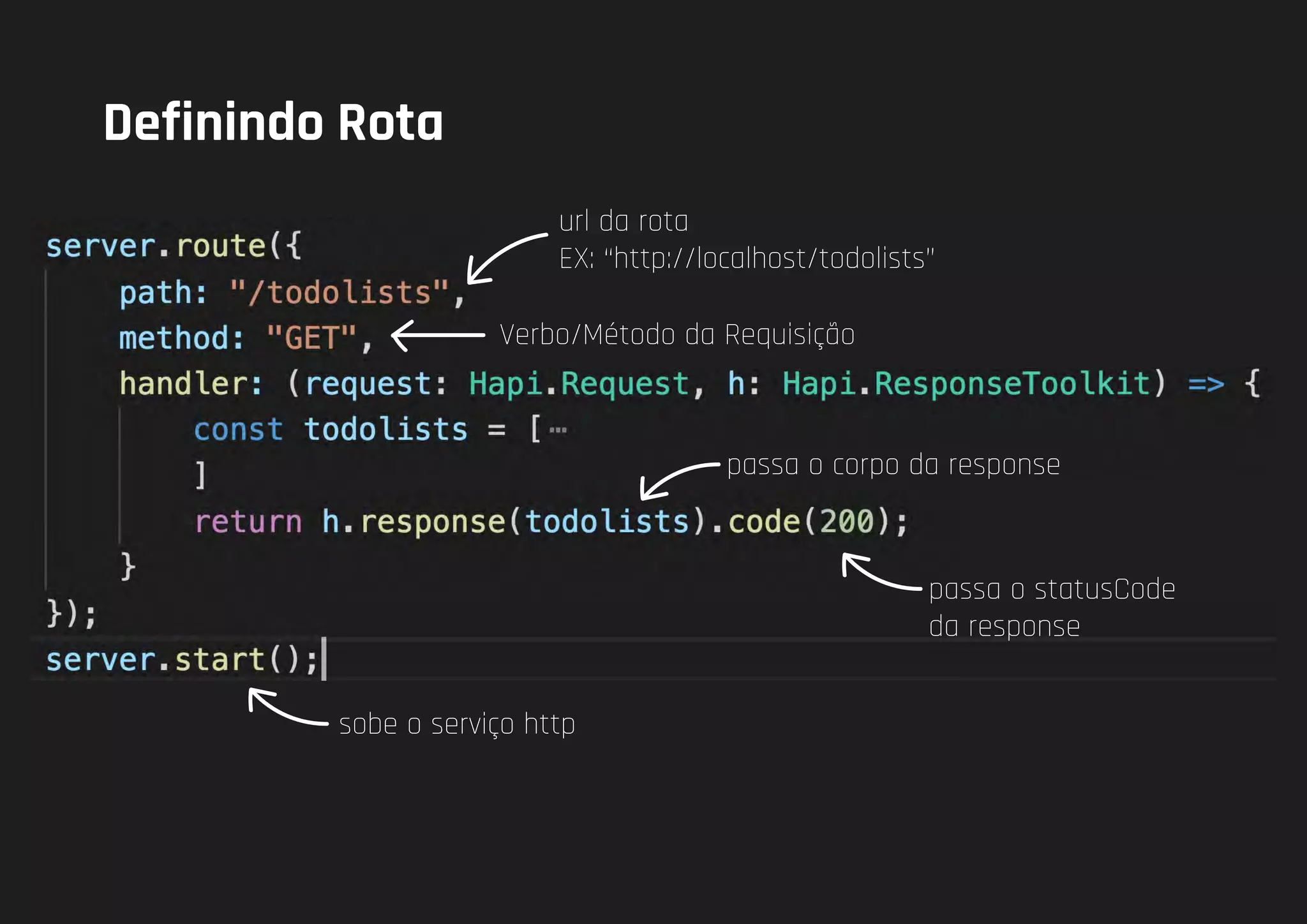
Task: Click the 'todolists' argument inside response()
Action: point(607,521)
